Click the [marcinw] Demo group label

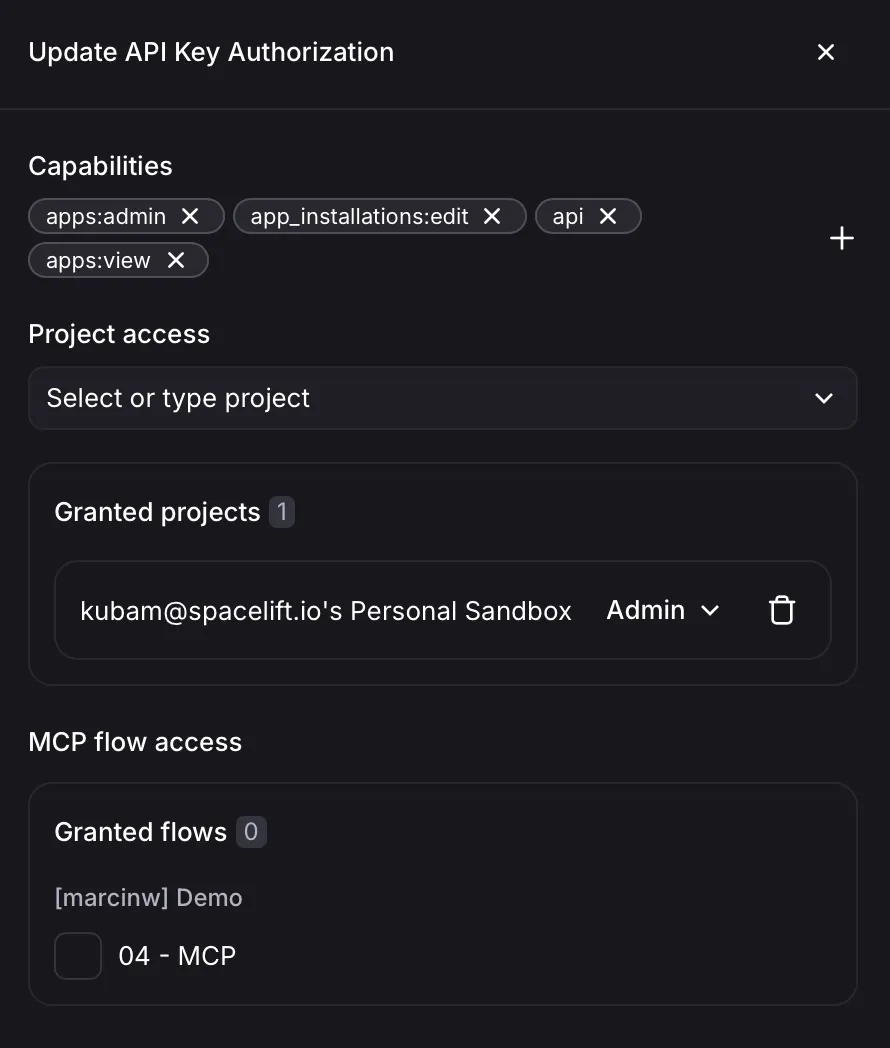tap(148, 897)
